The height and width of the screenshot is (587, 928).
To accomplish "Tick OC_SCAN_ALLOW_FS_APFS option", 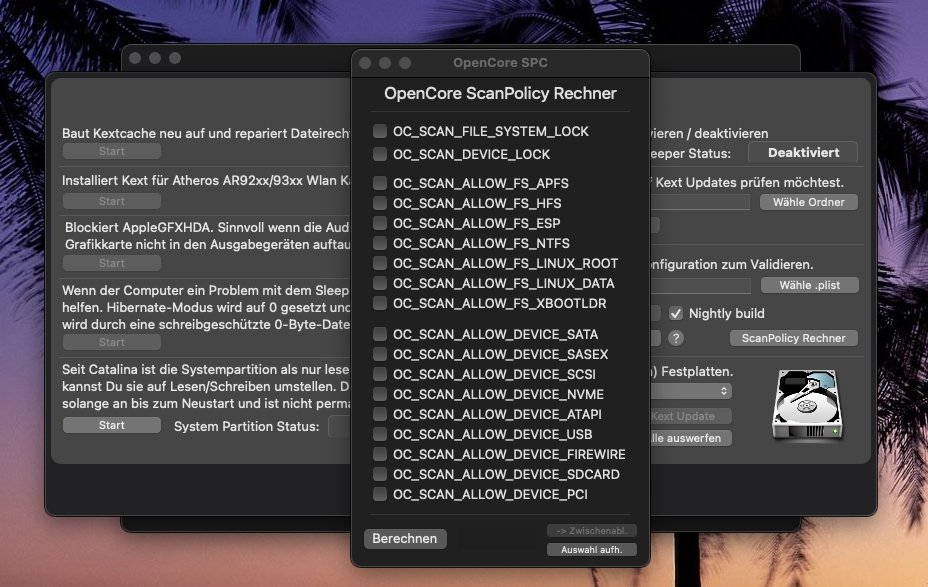I will (380, 183).
